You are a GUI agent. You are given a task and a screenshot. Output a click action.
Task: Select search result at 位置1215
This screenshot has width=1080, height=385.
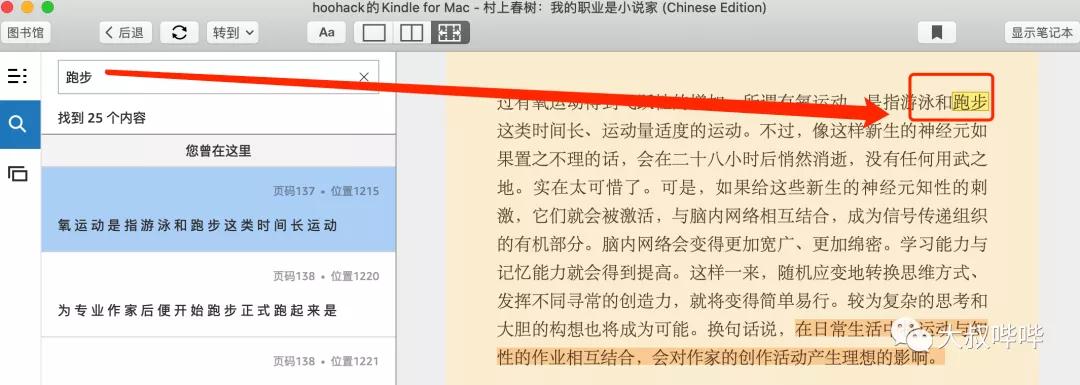(x=218, y=209)
